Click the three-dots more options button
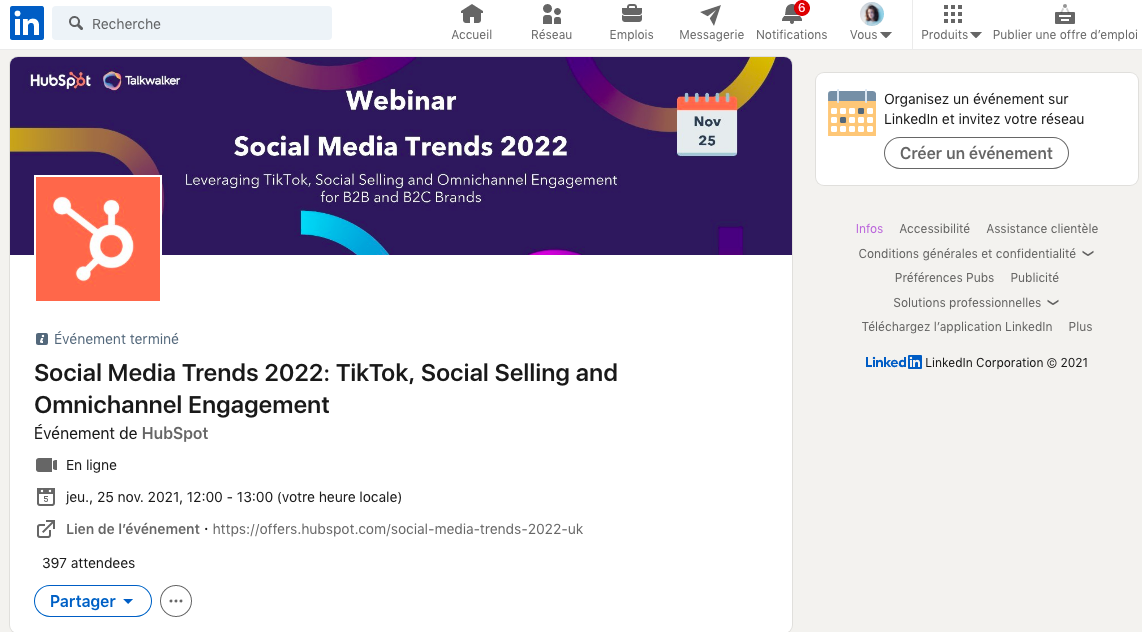 (176, 601)
